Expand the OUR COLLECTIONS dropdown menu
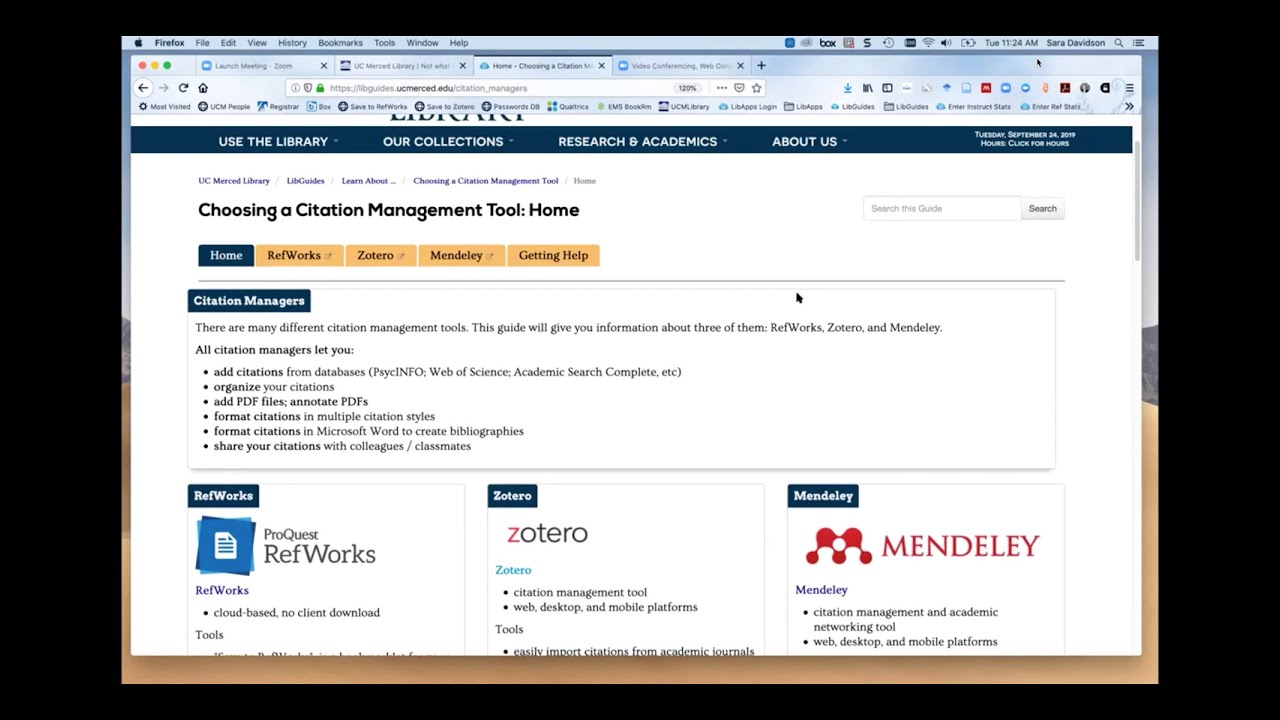The image size is (1280, 720). coord(448,141)
